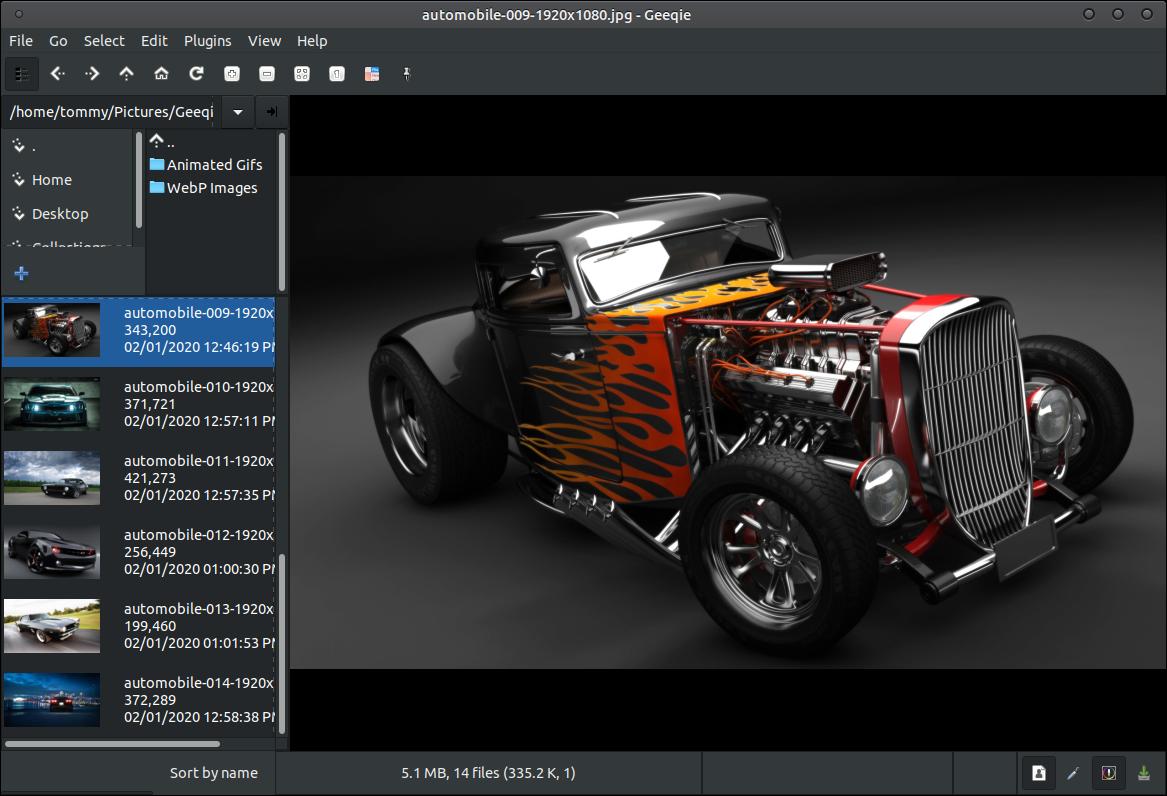The width and height of the screenshot is (1167, 796).
Task: Open the WebP Images folder
Action: [x=203, y=187]
